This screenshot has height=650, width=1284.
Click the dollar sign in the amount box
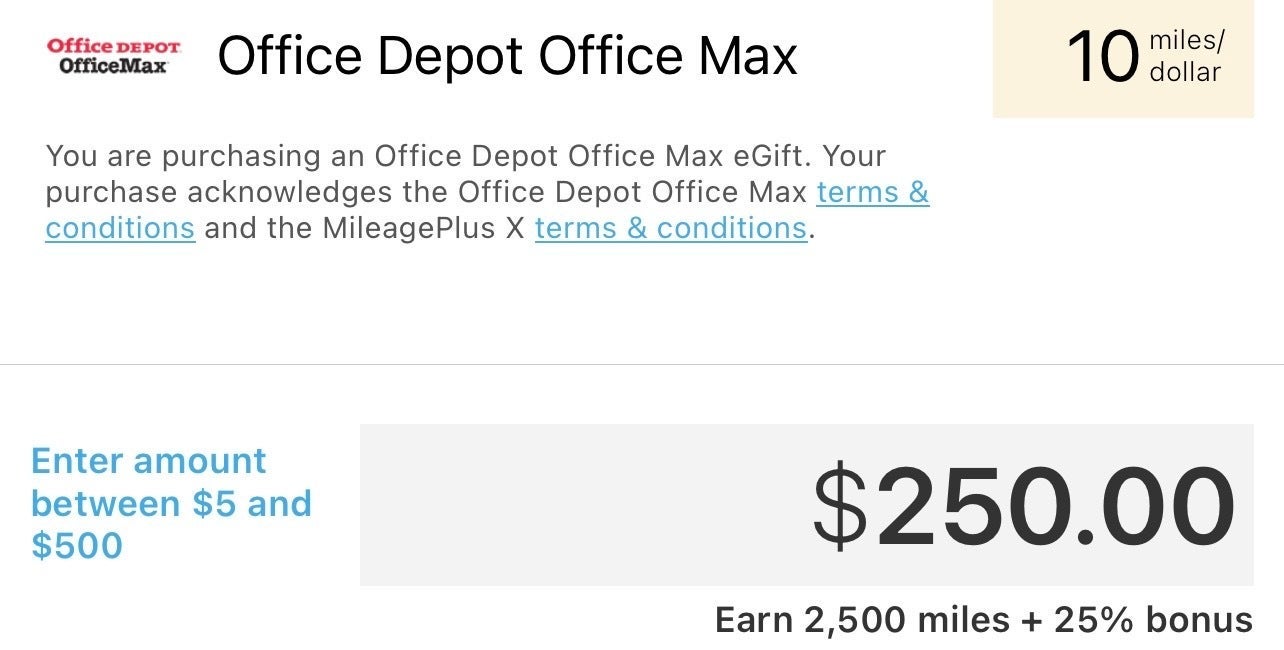tap(840, 506)
